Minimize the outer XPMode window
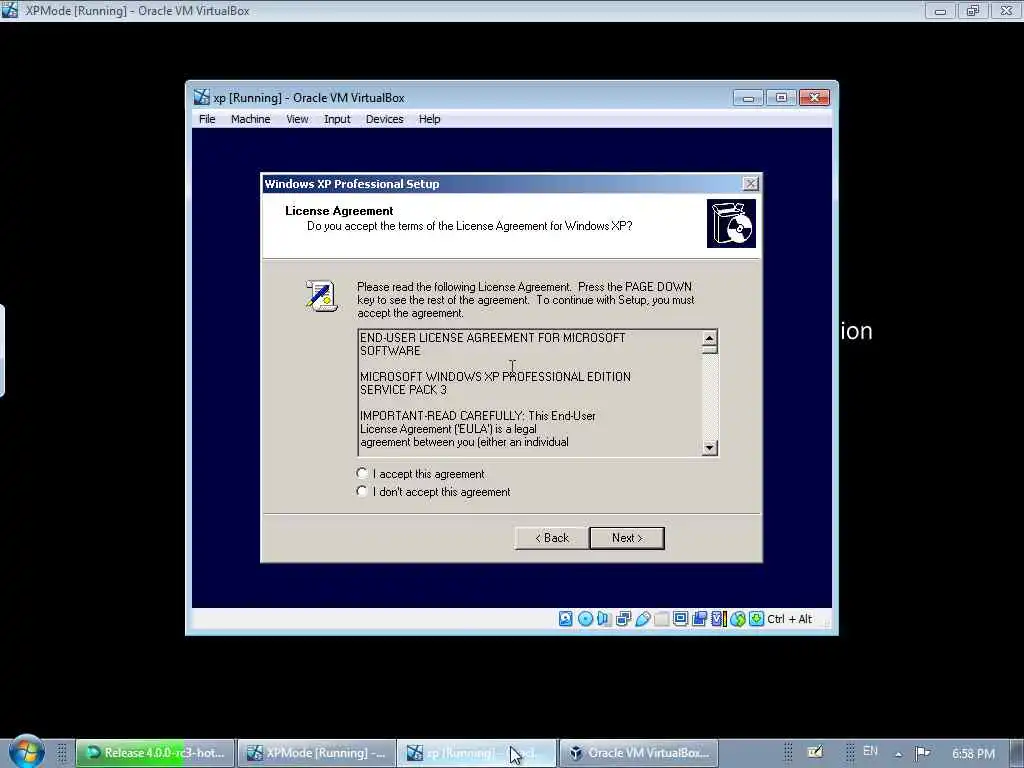The image size is (1024, 768). click(x=940, y=10)
